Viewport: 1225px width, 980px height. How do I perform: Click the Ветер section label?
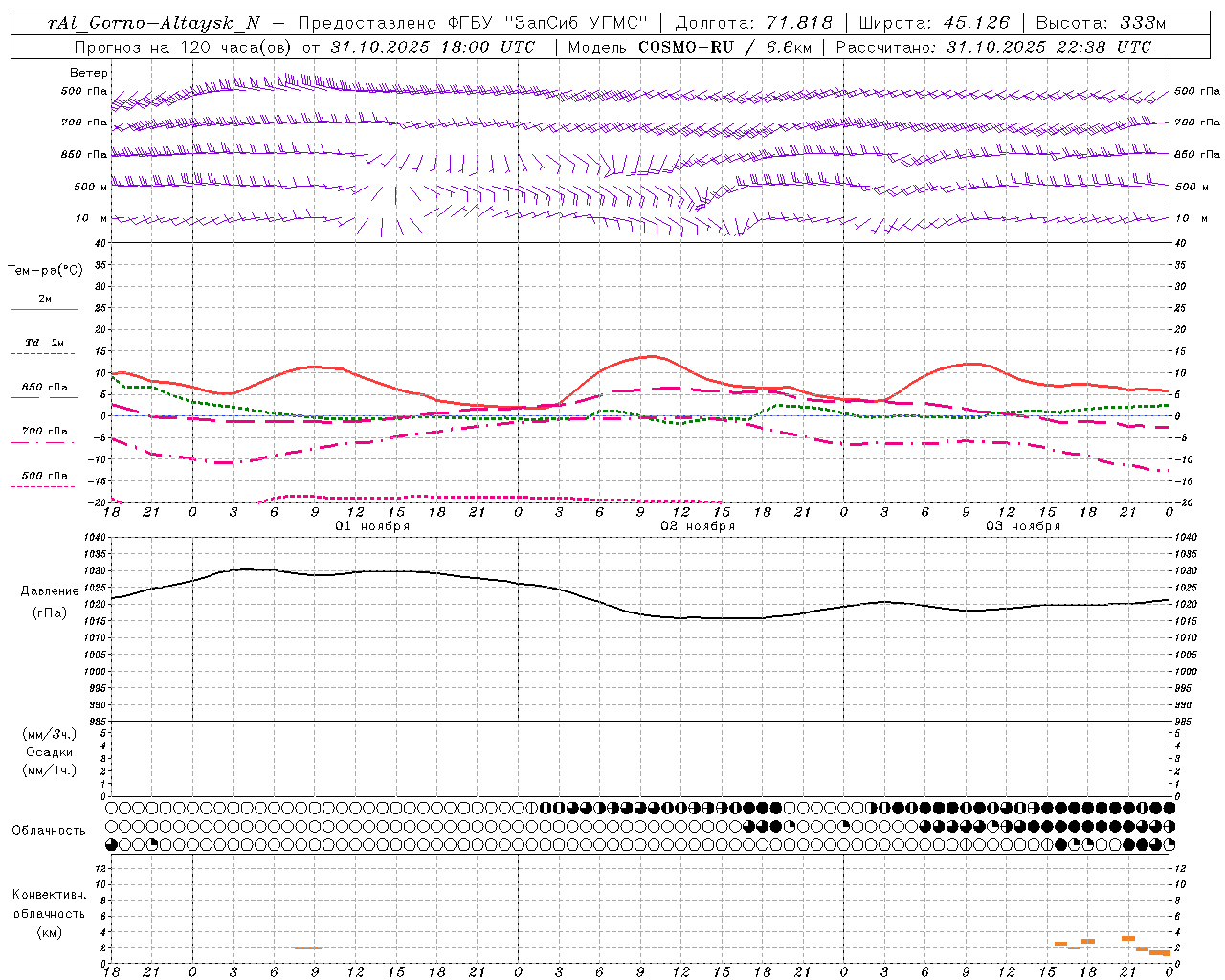pos(88,73)
